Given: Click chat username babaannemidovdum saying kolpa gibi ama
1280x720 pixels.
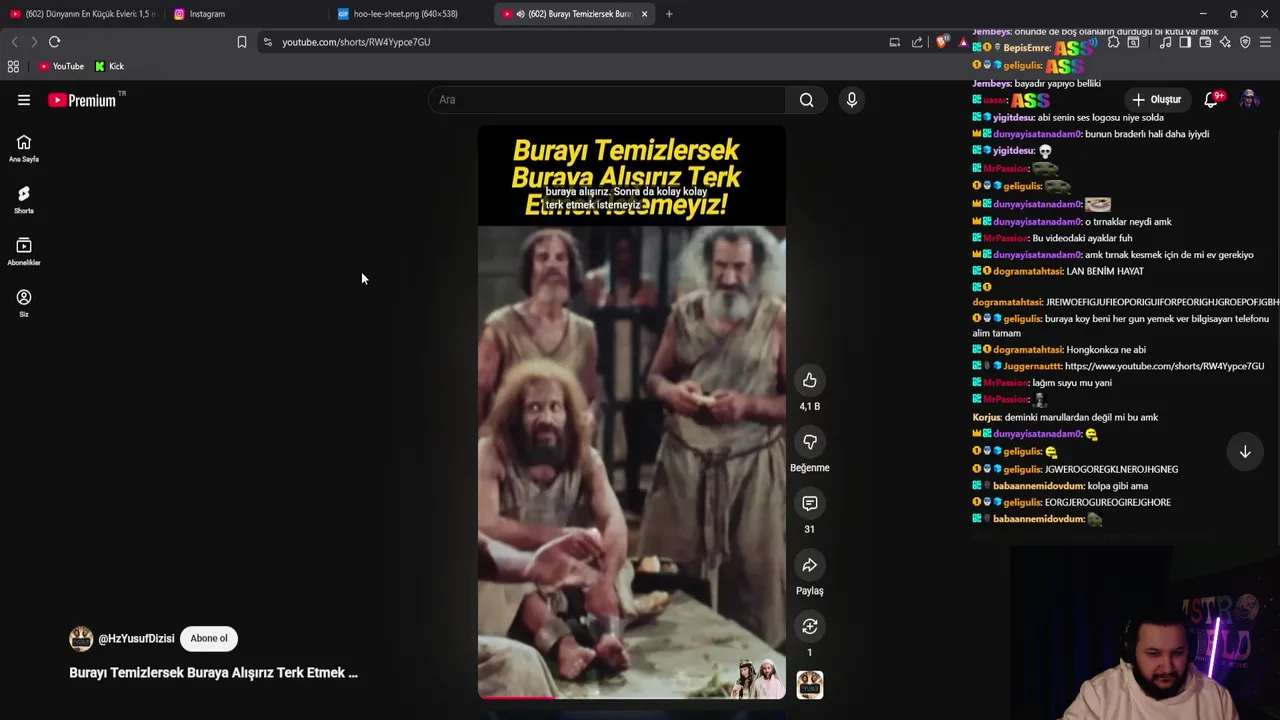Looking at the screenshot, I should pyautogui.click(x=1038, y=486).
